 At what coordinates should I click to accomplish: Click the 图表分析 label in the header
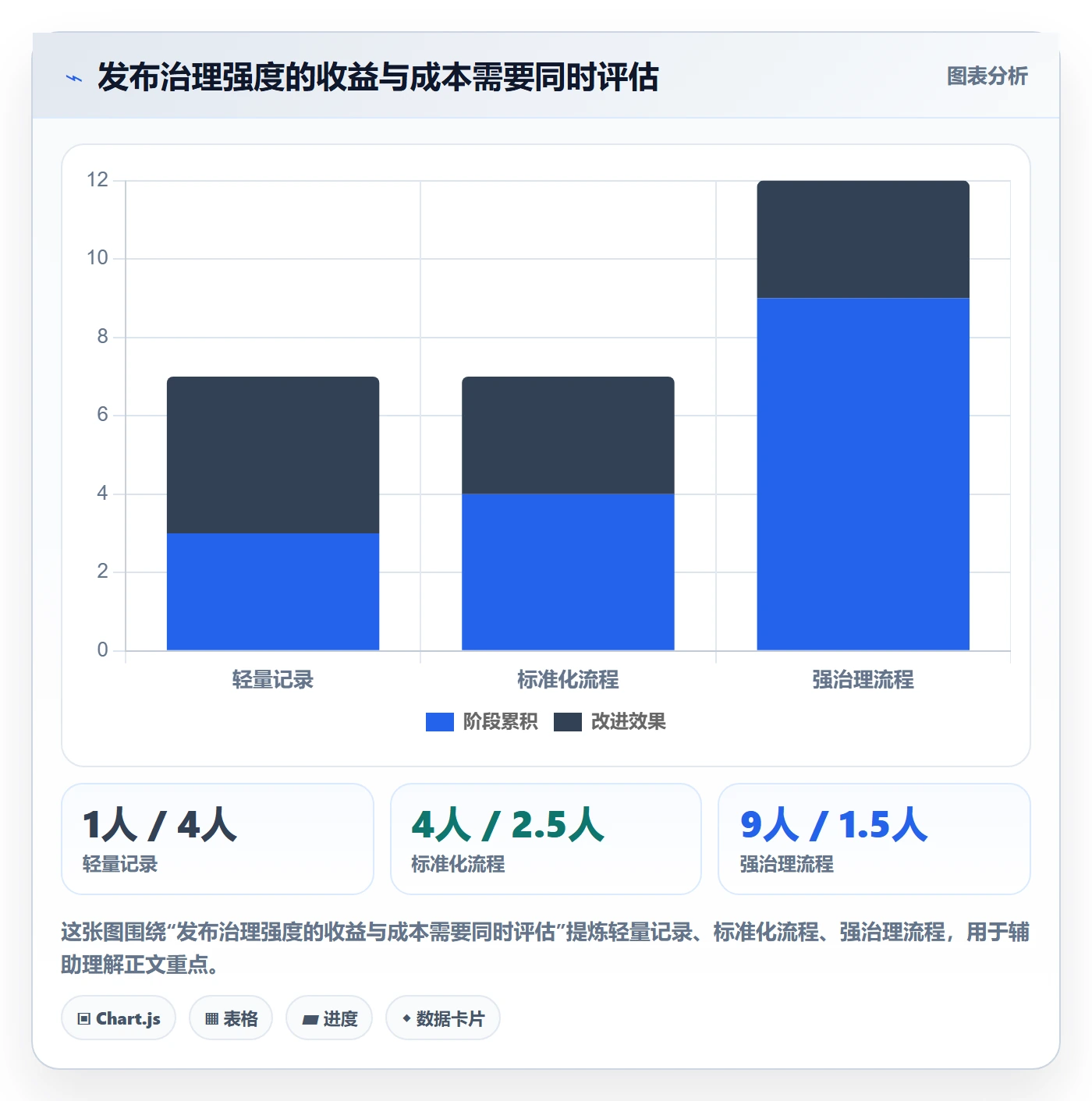tap(987, 76)
